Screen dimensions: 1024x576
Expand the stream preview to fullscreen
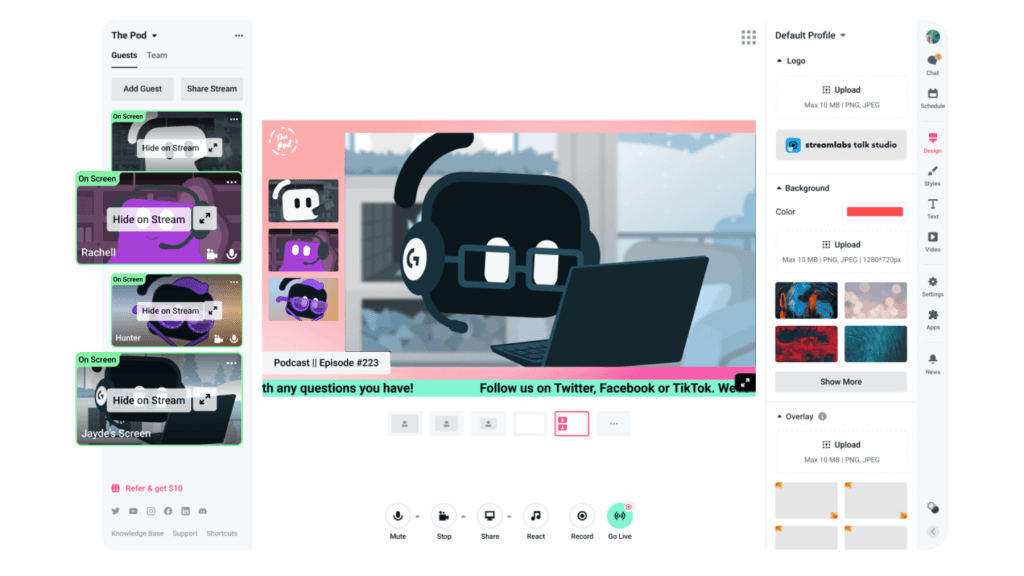pyautogui.click(x=744, y=383)
